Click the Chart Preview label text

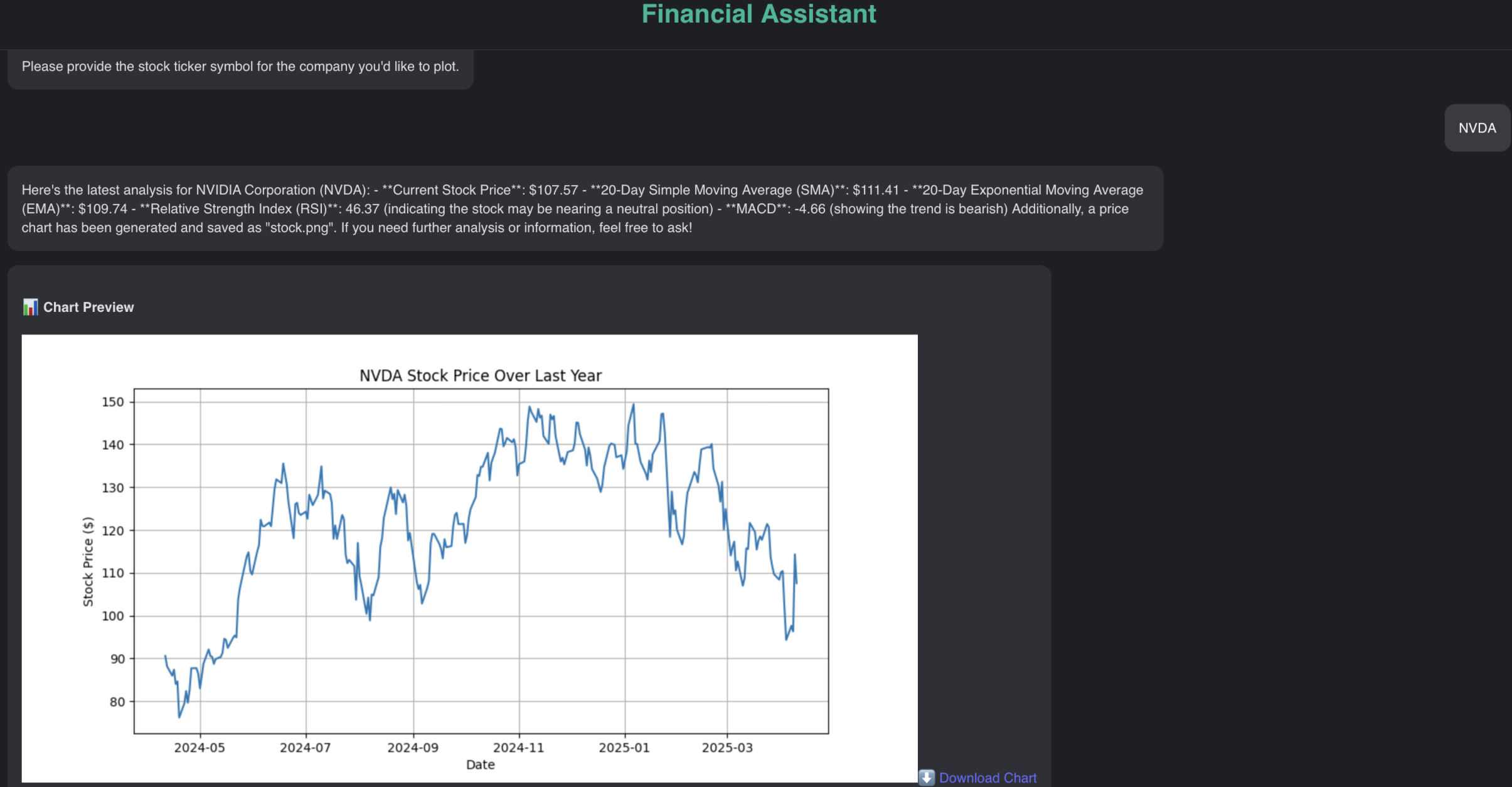(x=88, y=307)
